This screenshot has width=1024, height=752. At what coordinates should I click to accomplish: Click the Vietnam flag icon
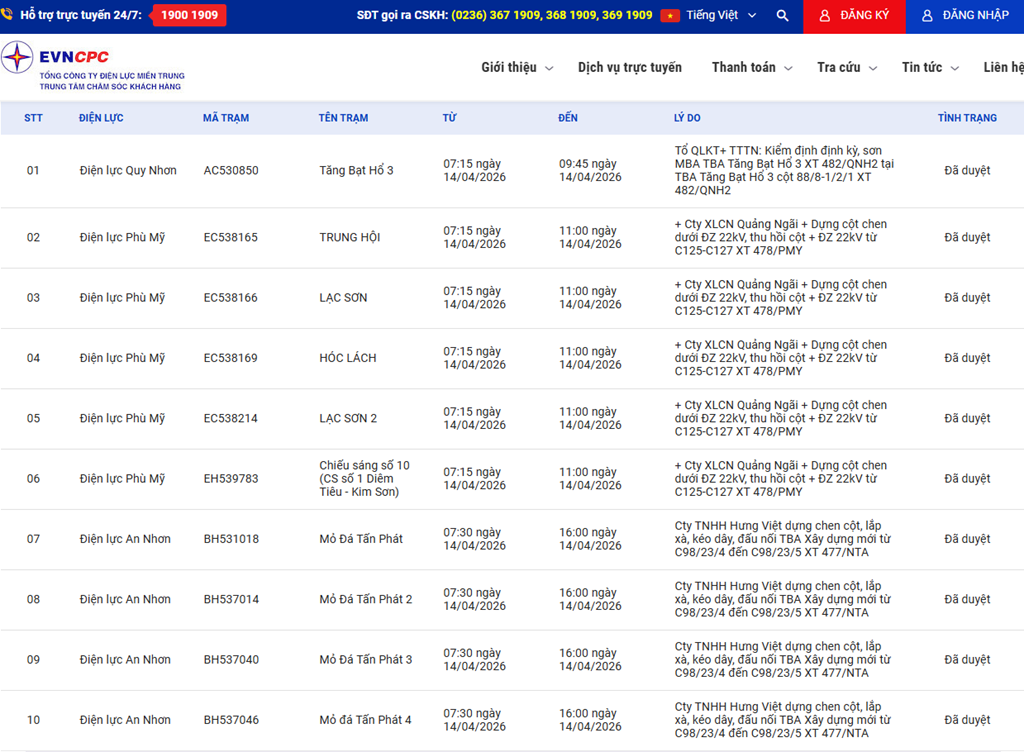tap(669, 16)
